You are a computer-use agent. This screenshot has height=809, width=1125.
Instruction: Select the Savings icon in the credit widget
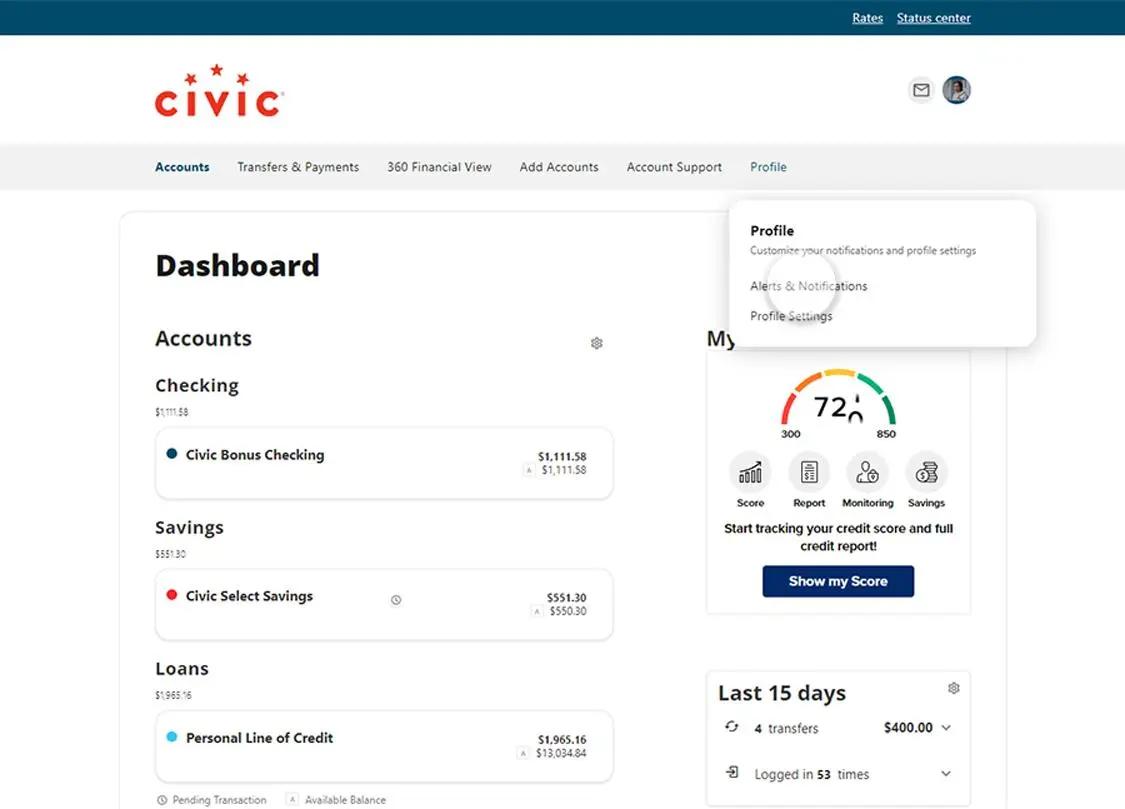tap(926, 473)
